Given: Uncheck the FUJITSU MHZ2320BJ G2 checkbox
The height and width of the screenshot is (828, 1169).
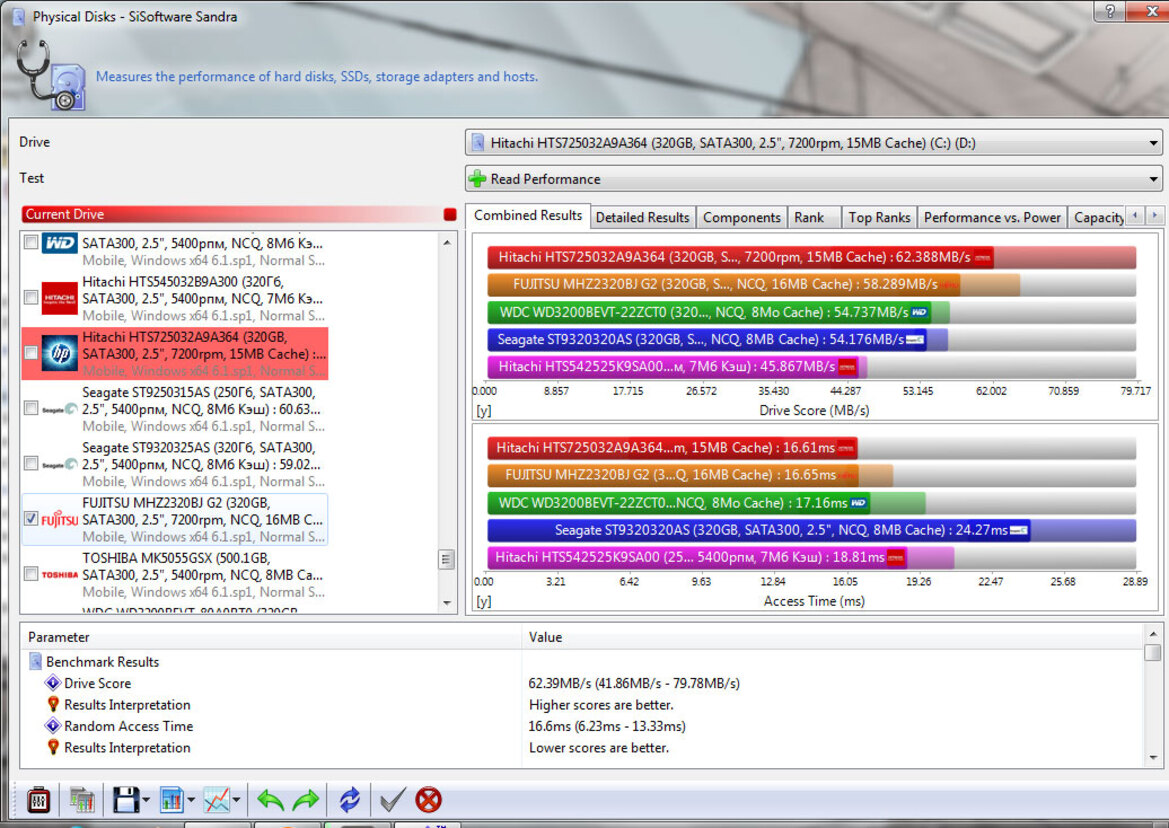Looking at the screenshot, I should click(31, 519).
